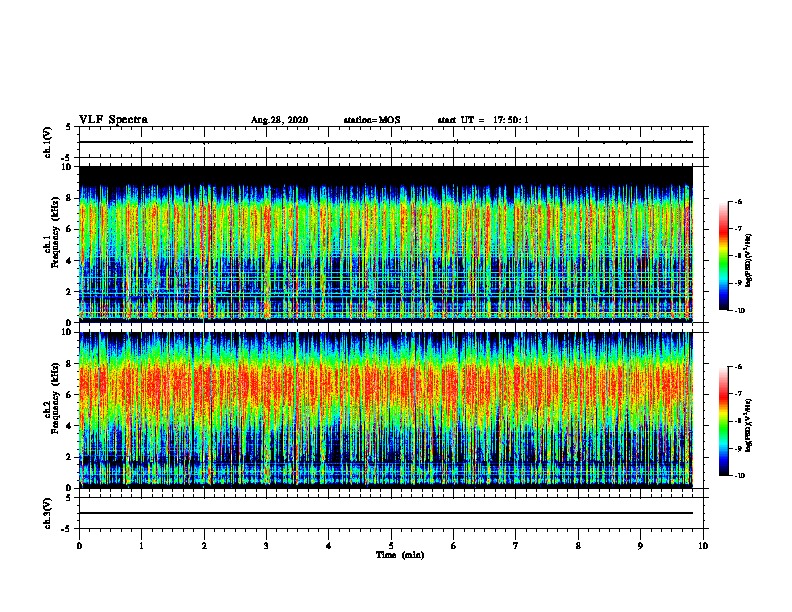Click the "Time (min)" x-axis label
Image resolution: width=792 pixels, height=612 pixels.
tap(400, 555)
